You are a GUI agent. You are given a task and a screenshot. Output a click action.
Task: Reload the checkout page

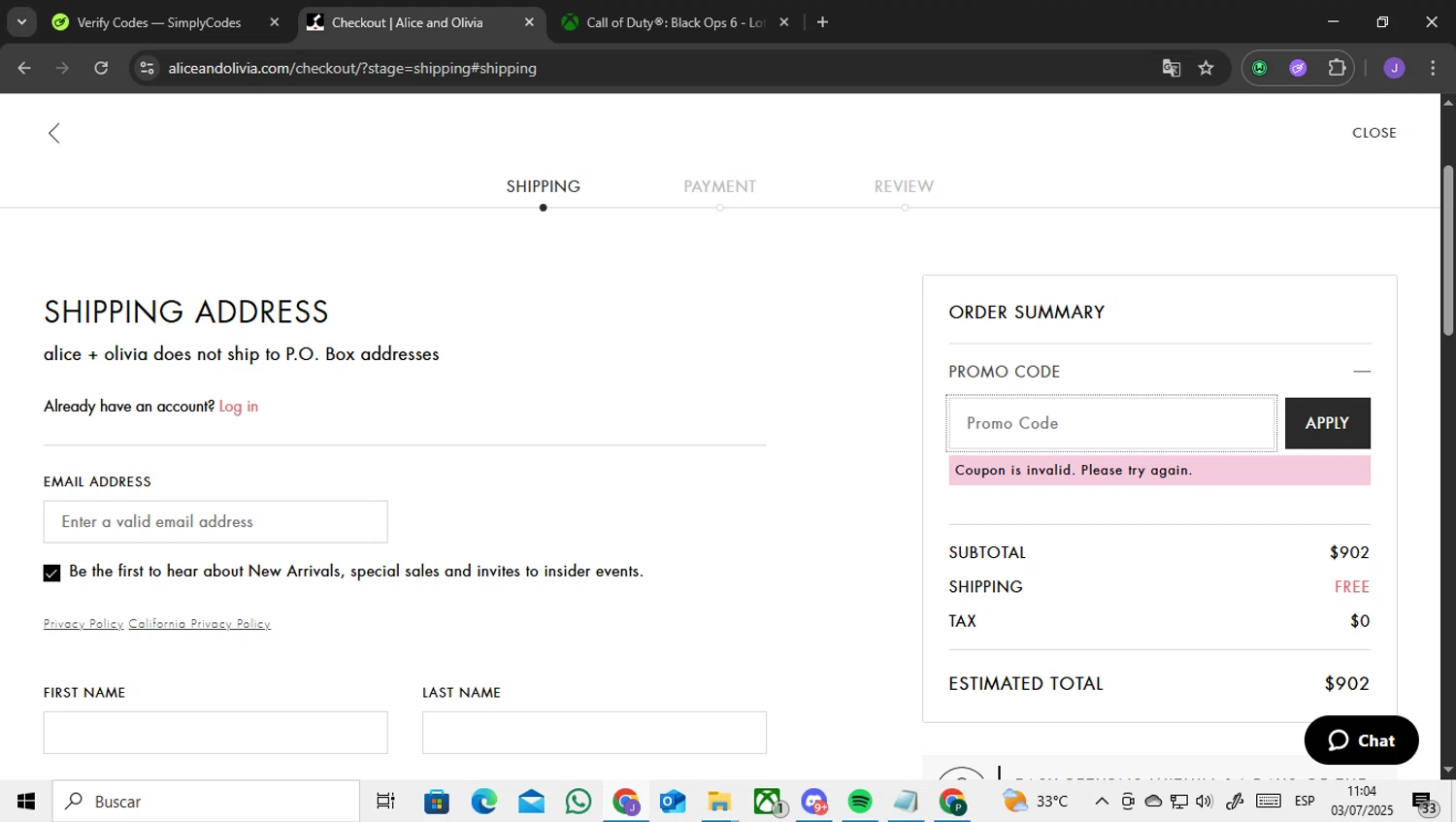(x=101, y=68)
